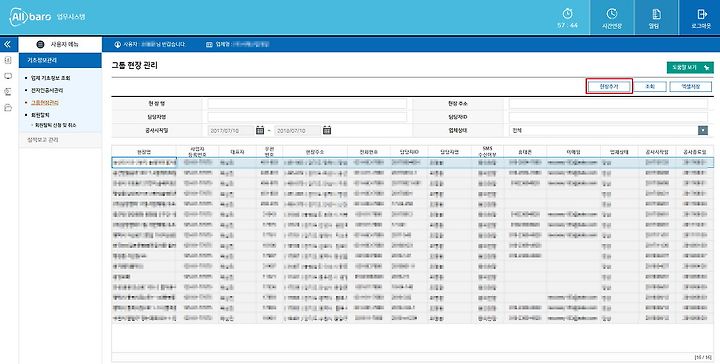Select the 업체상태 combo box showing 전체
This screenshot has width=720, height=364.
click(x=608, y=130)
